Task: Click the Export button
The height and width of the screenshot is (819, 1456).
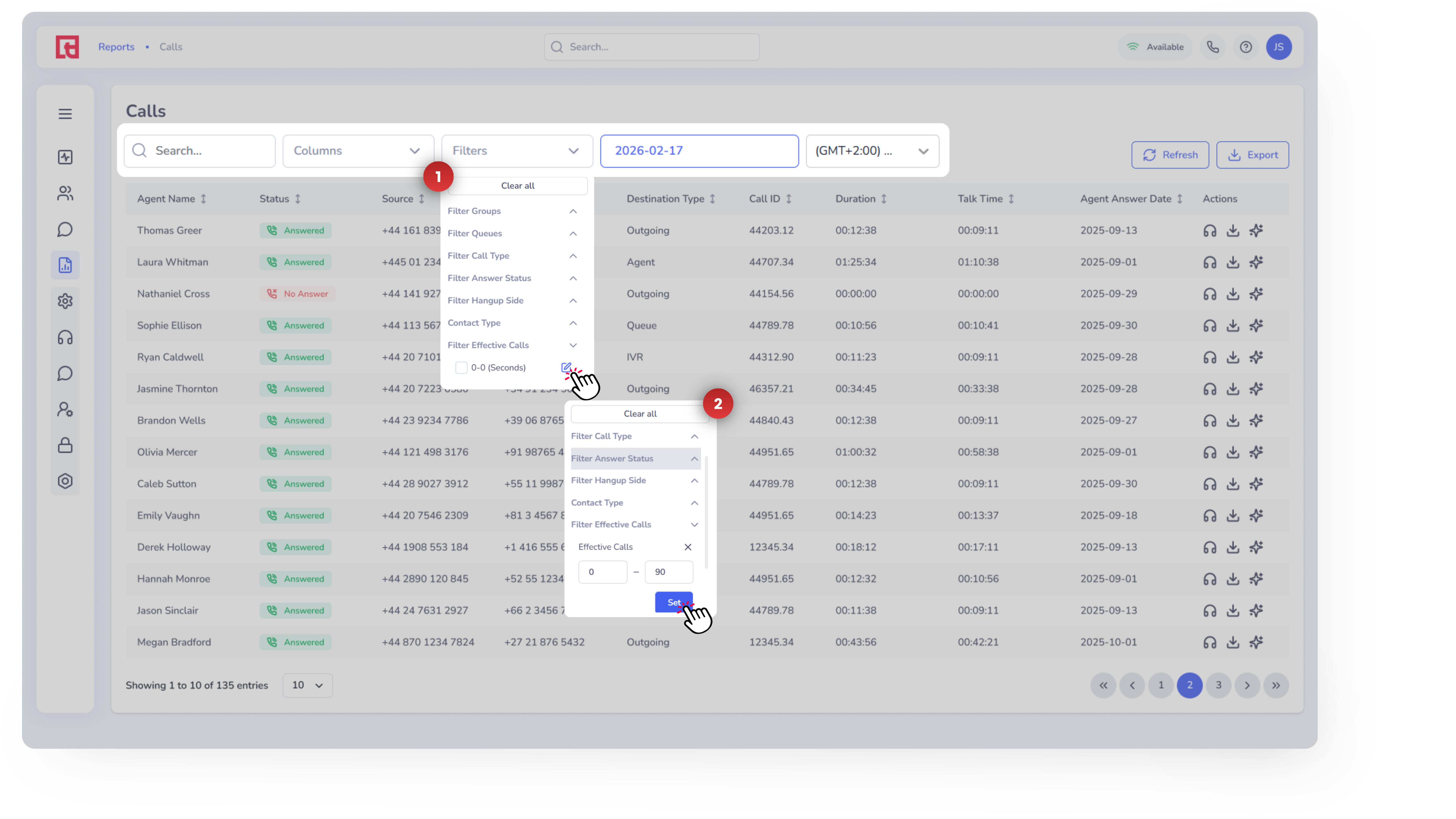Action: tap(1252, 155)
